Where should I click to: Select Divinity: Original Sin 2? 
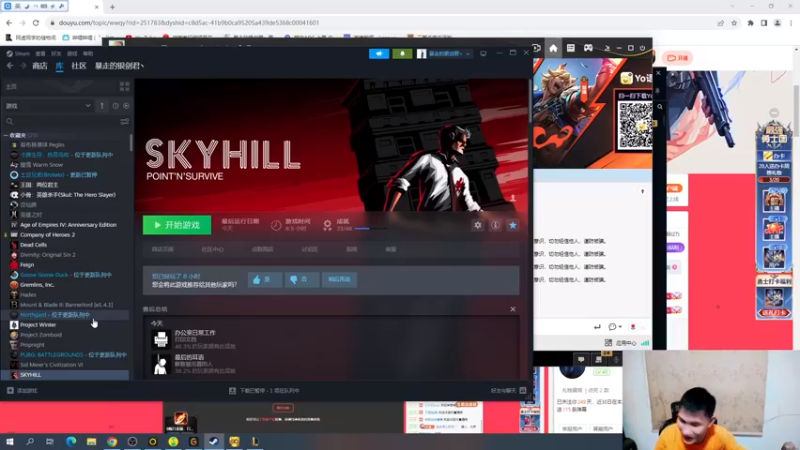tap(47, 255)
